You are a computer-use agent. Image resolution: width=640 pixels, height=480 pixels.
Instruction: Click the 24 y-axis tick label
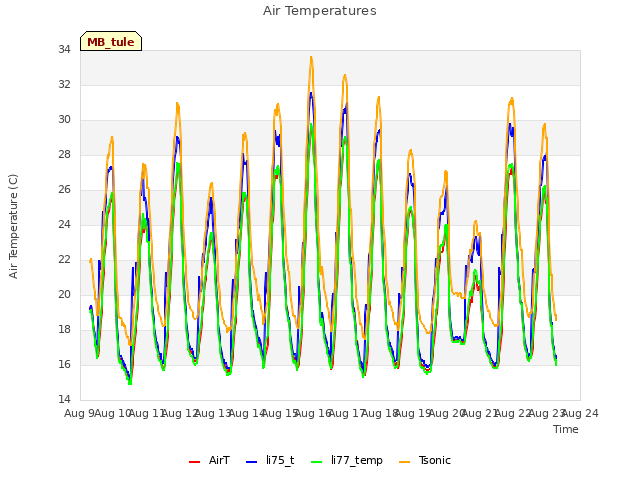coord(64,224)
